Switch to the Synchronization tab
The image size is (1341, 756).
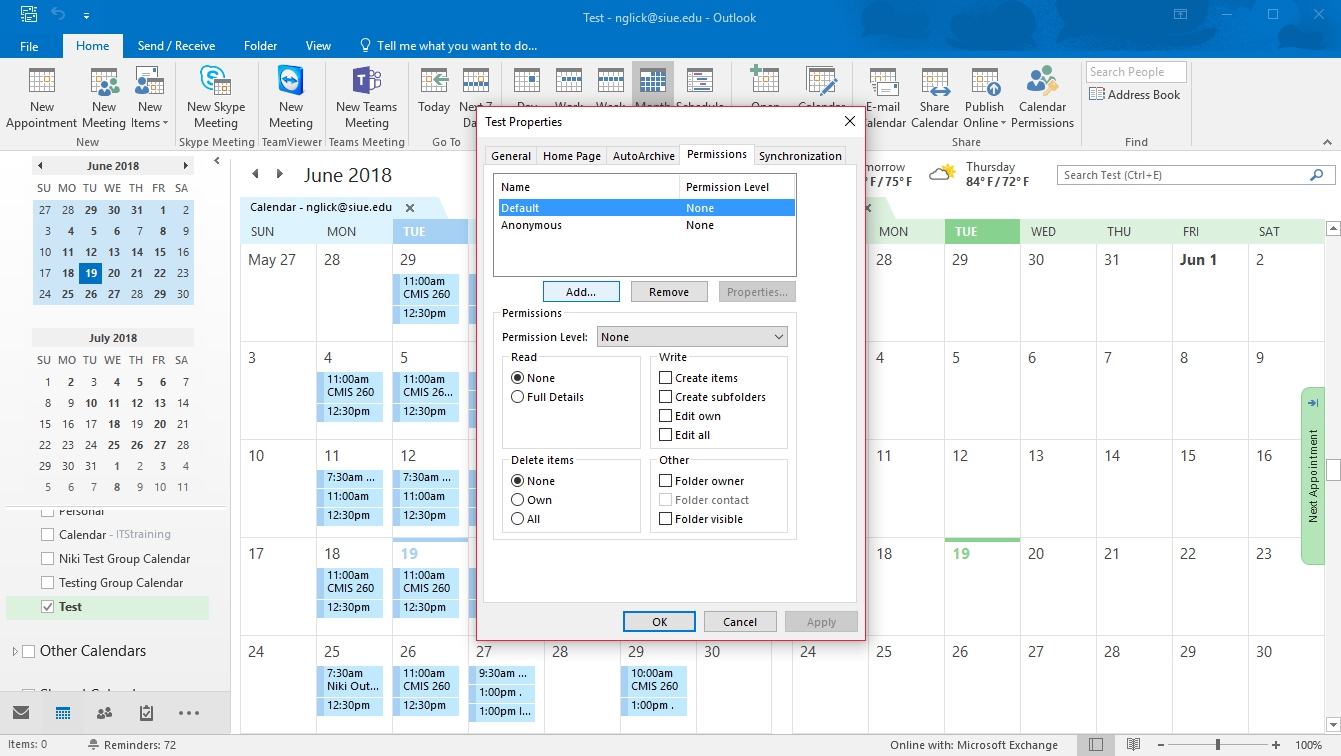pos(800,156)
